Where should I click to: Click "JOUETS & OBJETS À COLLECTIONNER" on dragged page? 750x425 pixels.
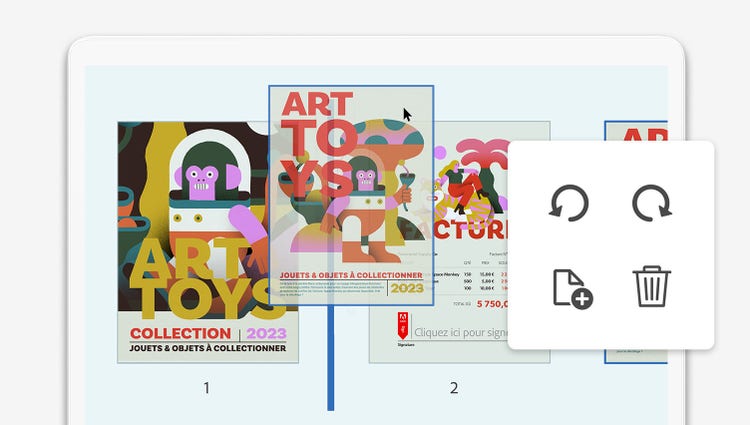351,275
